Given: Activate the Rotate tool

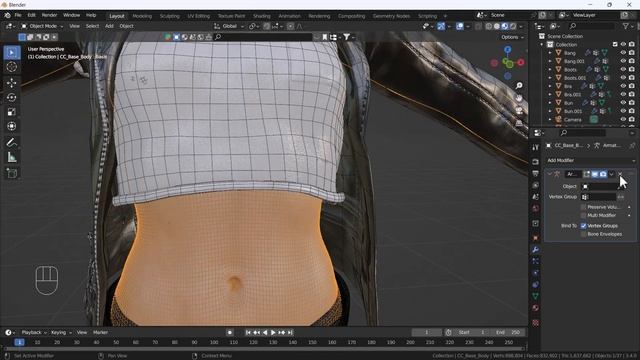Looking at the screenshot, I should click(x=11, y=97).
